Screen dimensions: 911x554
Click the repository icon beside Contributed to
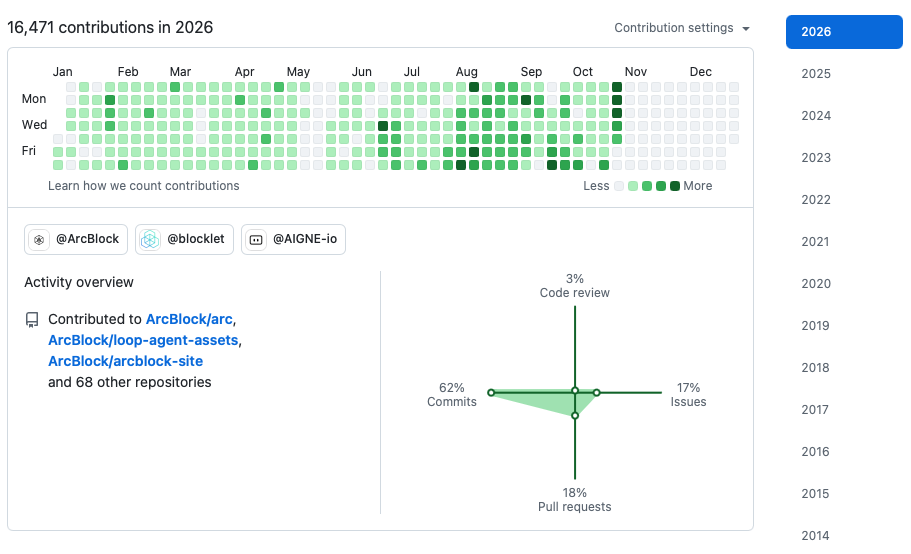(32, 320)
